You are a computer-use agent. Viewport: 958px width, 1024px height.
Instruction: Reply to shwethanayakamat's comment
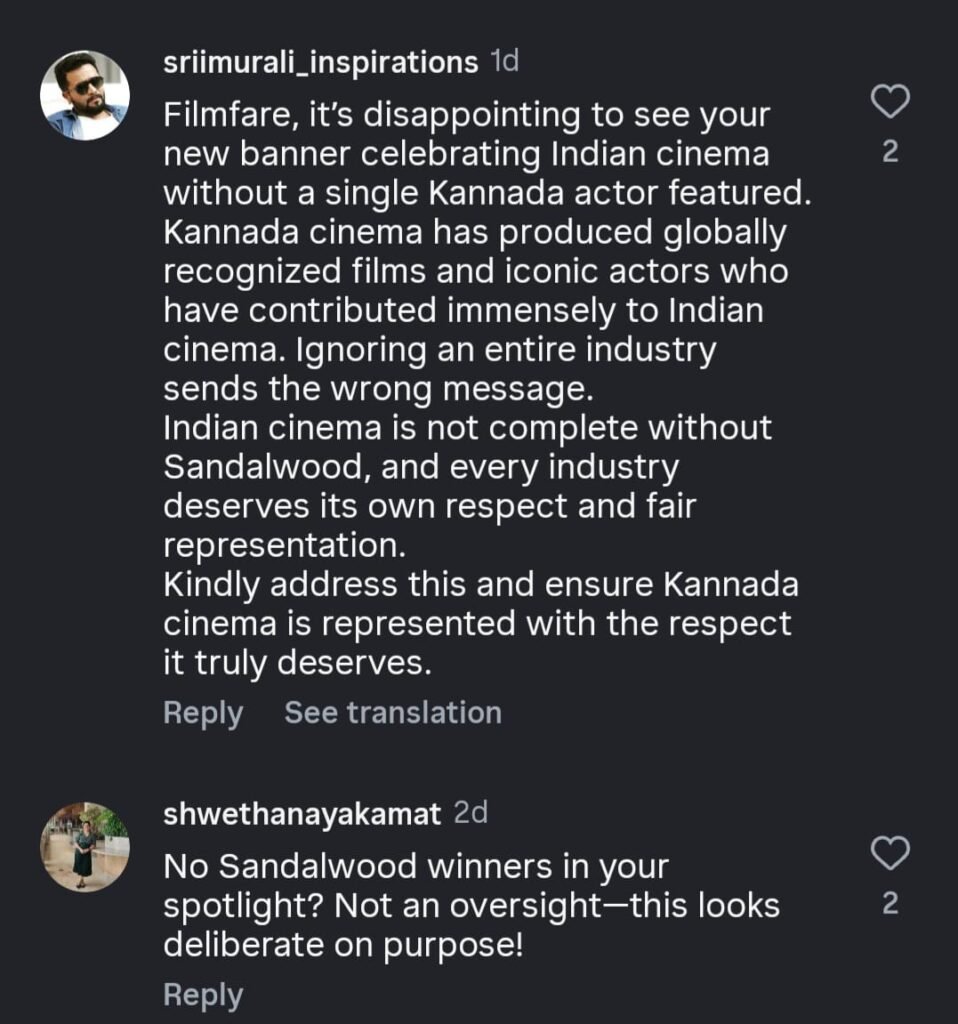click(203, 995)
